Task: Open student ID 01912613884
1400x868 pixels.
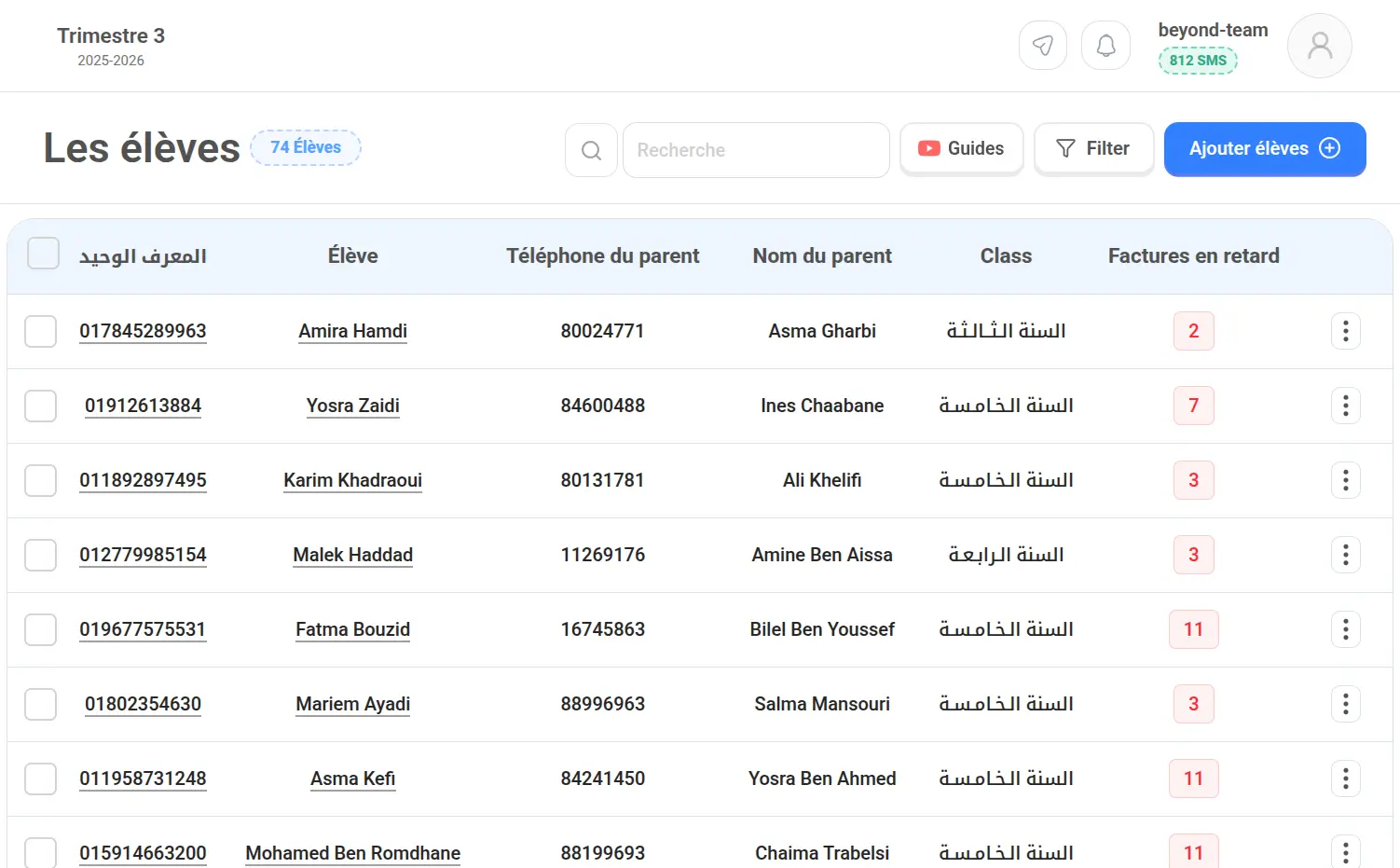Action: point(143,406)
